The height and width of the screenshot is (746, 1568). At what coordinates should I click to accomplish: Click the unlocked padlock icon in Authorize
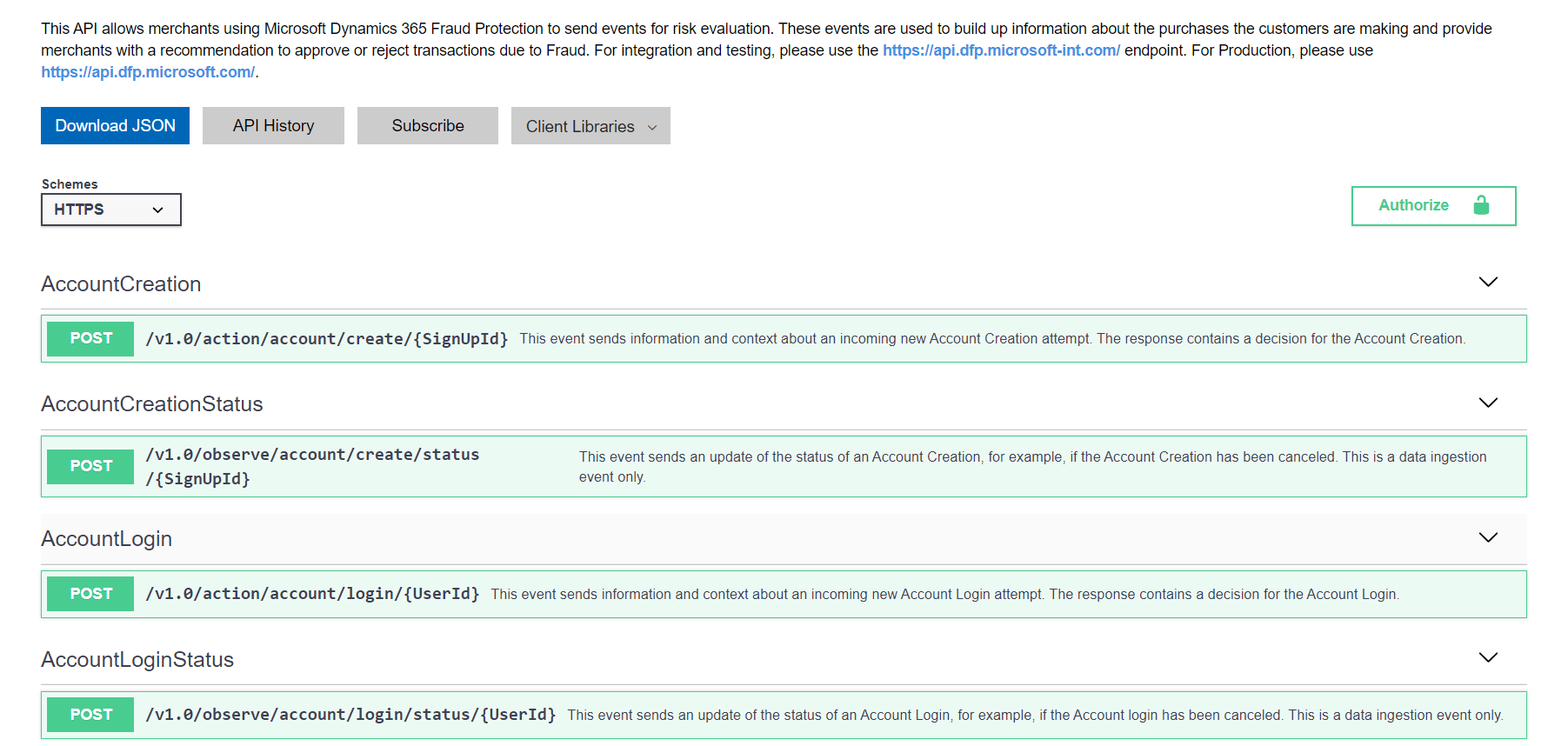1481,205
